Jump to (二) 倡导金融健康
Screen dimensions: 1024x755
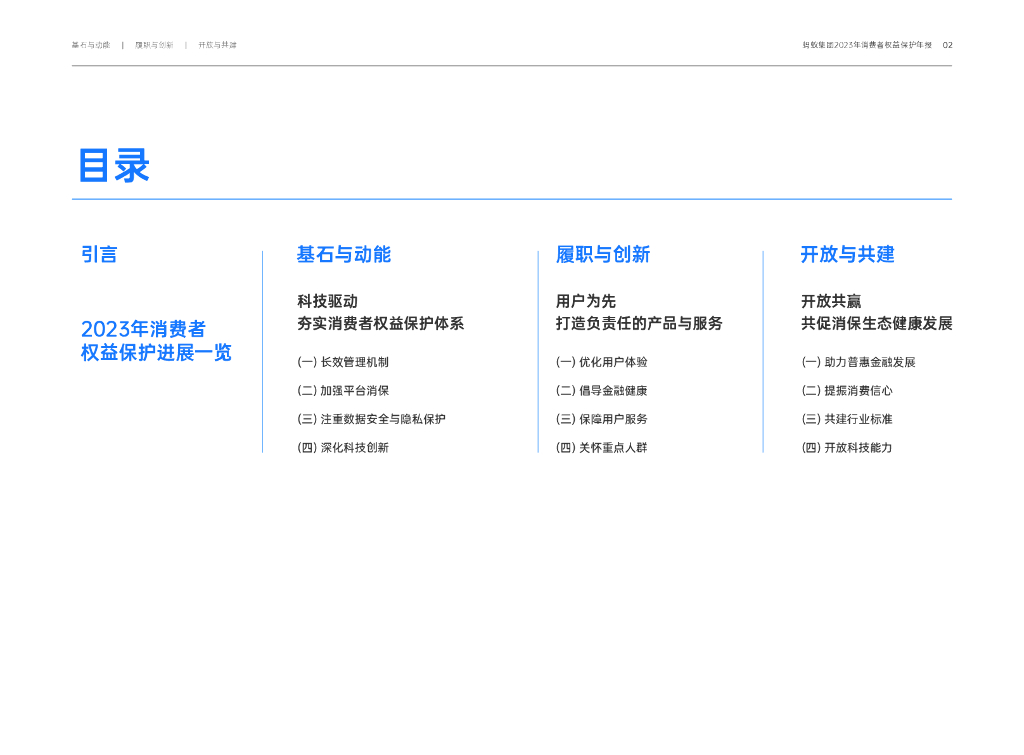[x=601, y=391]
